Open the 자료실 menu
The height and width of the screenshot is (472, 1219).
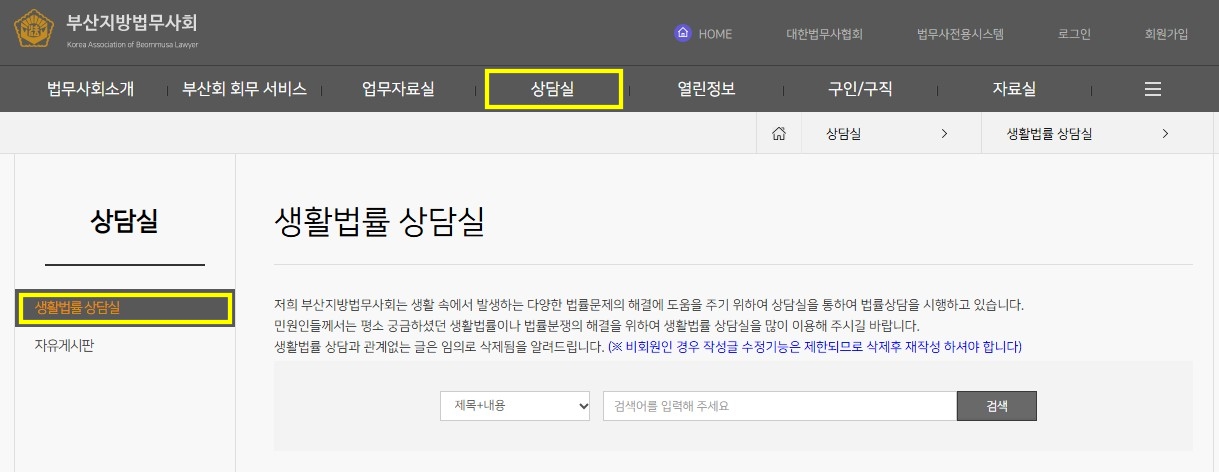click(1014, 89)
